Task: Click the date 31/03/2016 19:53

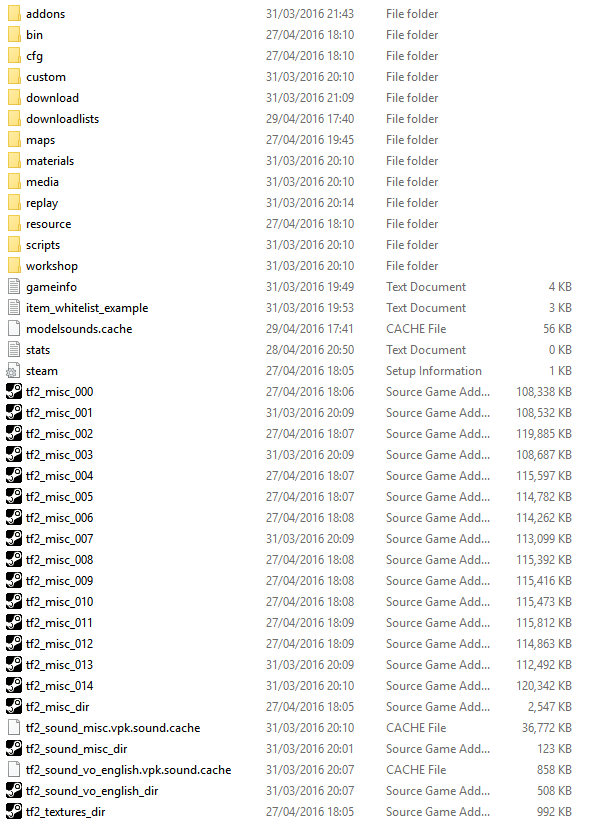Action: click(310, 308)
